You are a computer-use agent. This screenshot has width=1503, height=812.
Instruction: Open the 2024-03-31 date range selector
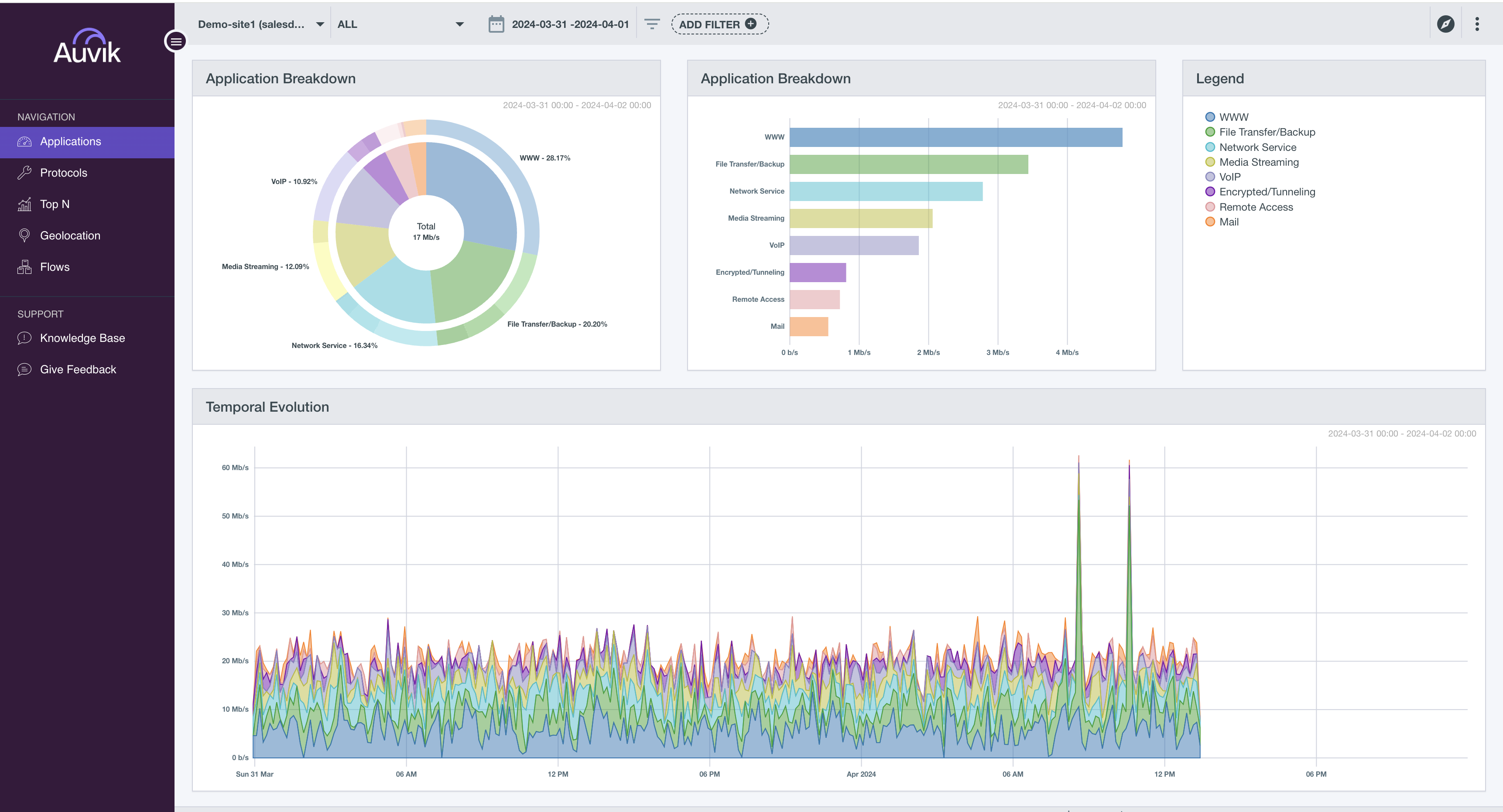[570, 24]
